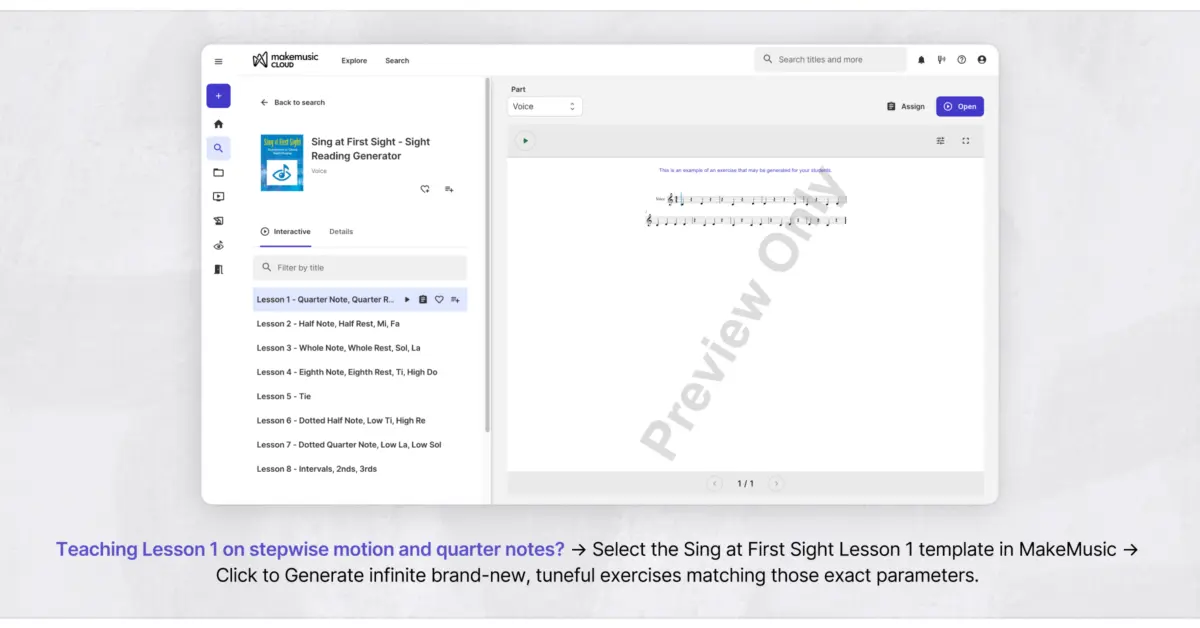Open the hamburger navigation menu
Viewport: 1200px width, 628px height.
pyautogui.click(x=219, y=61)
